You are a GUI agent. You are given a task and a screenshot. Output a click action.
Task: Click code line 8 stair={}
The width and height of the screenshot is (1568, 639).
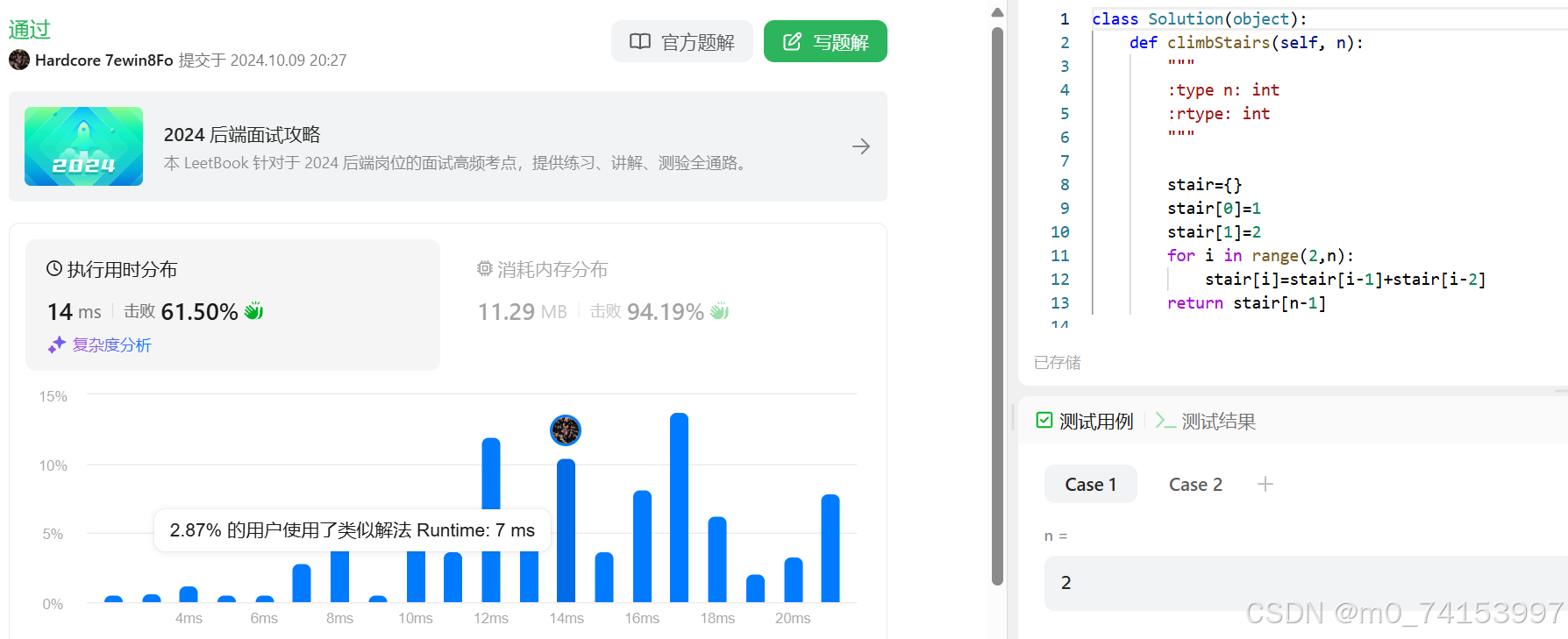(1204, 184)
